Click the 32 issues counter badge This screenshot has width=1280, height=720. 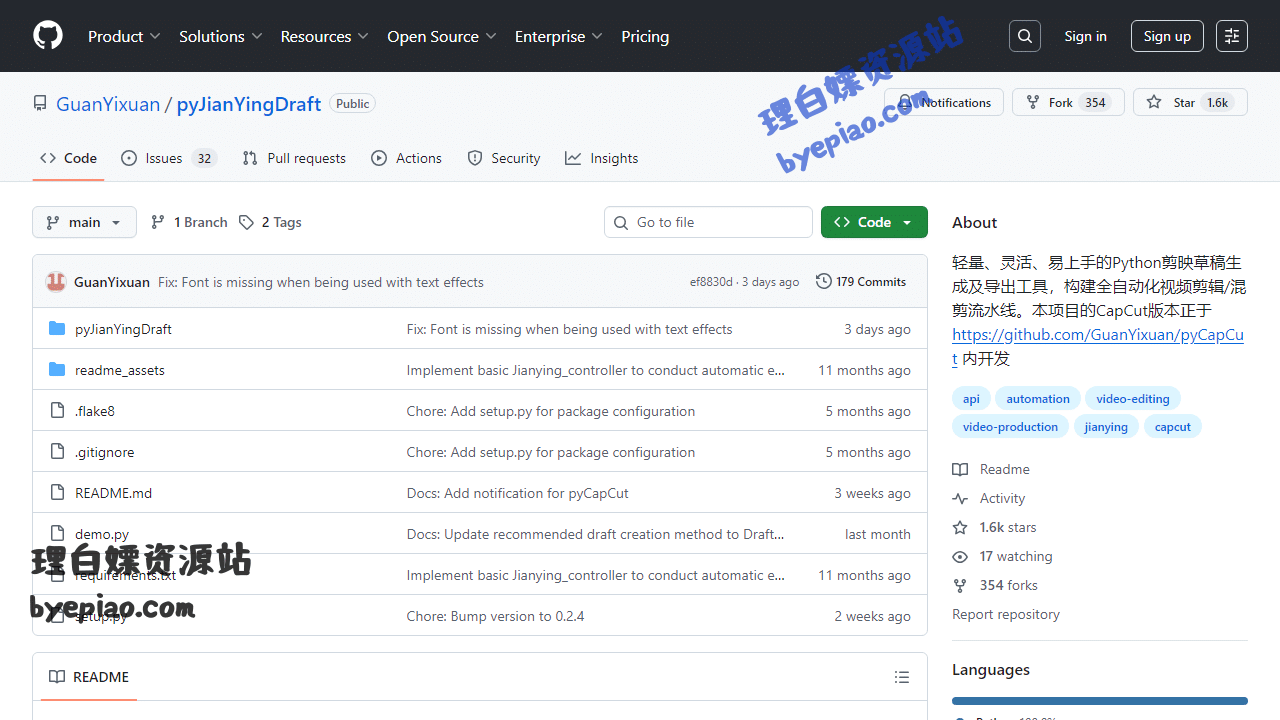[204, 158]
